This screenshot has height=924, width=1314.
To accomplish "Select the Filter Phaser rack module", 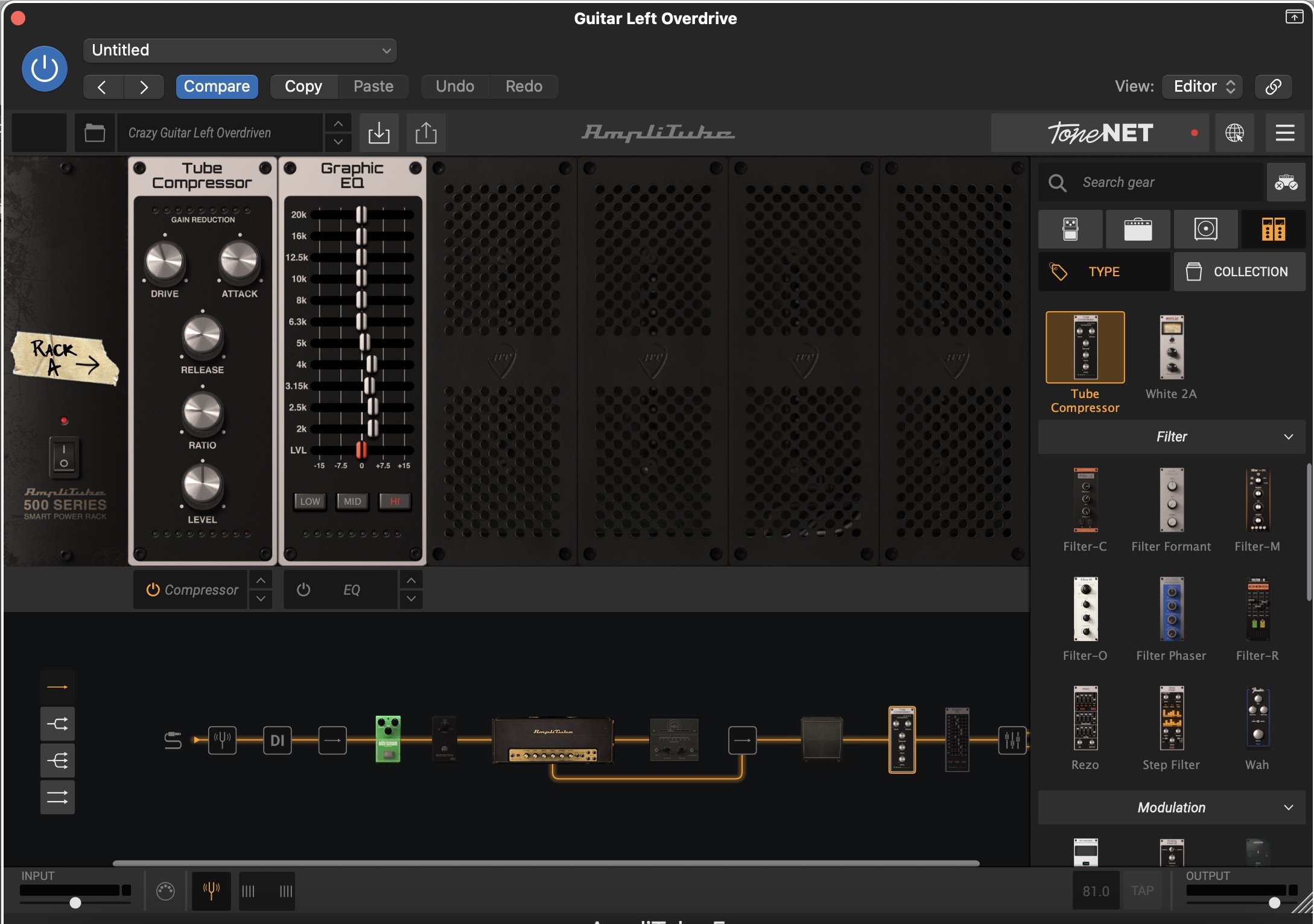I will click(1171, 609).
